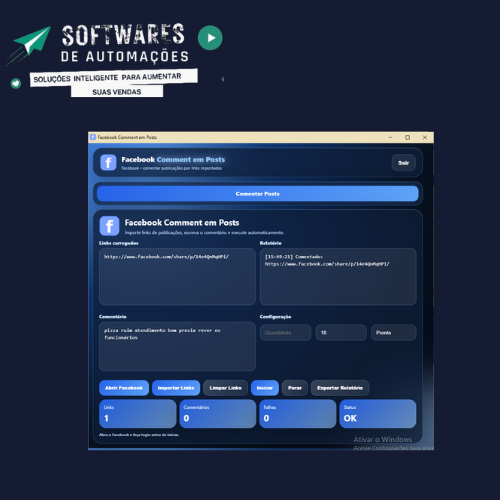Click the Sair button
Image resolution: width=500 pixels, height=500 pixels.
403,163
